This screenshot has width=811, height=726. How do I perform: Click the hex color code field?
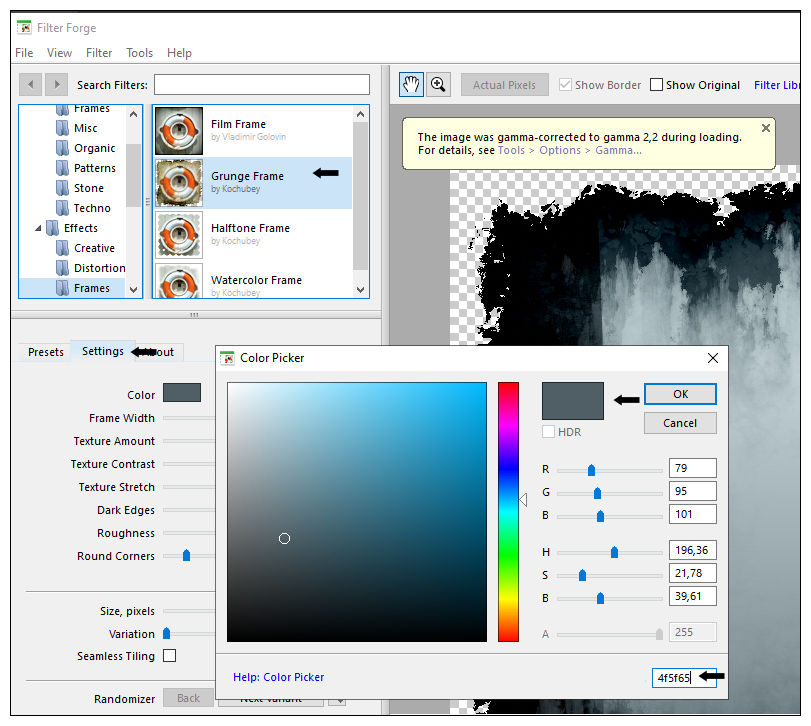click(x=684, y=677)
